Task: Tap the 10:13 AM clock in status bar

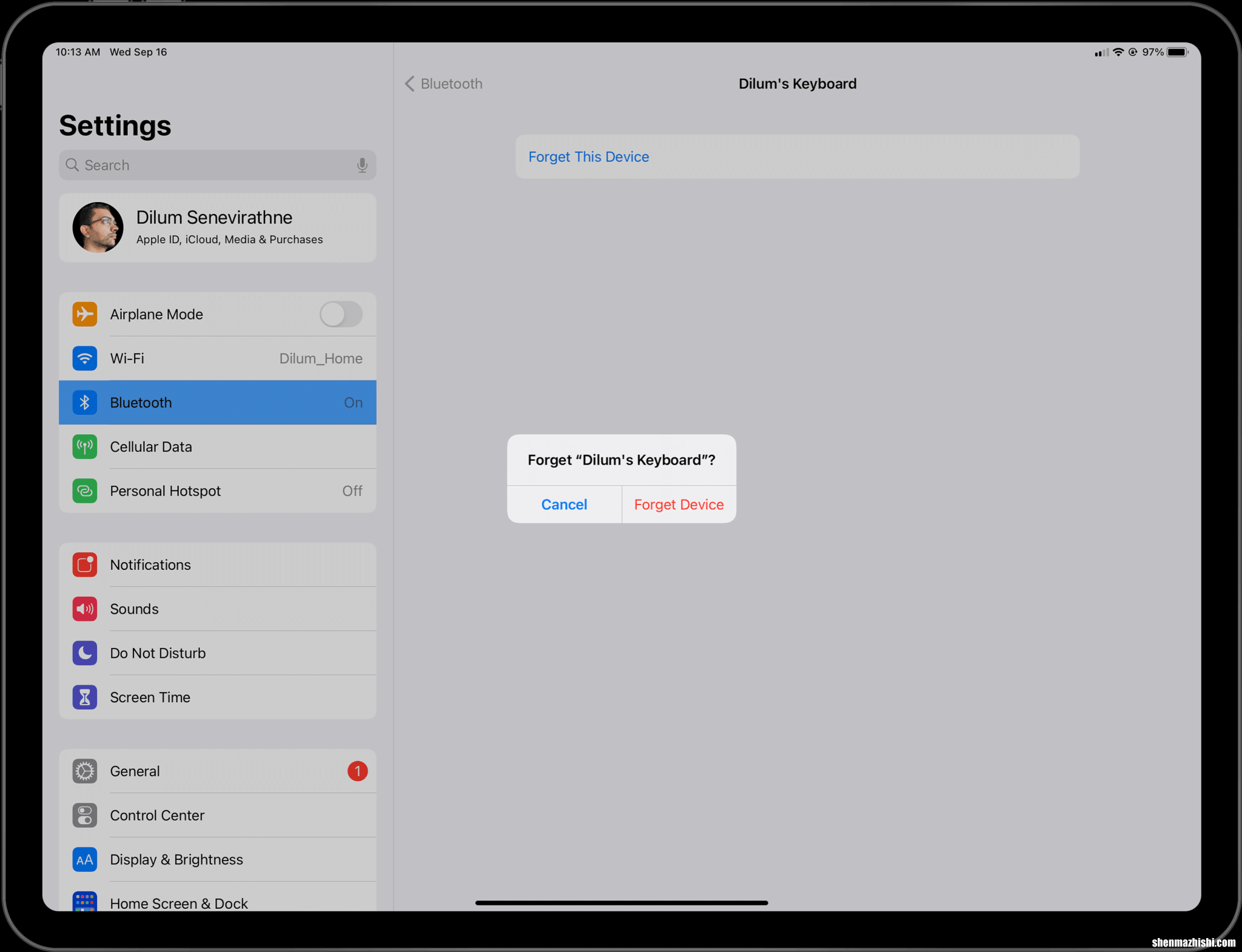Action: pyautogui.click(x=78, y=52)
